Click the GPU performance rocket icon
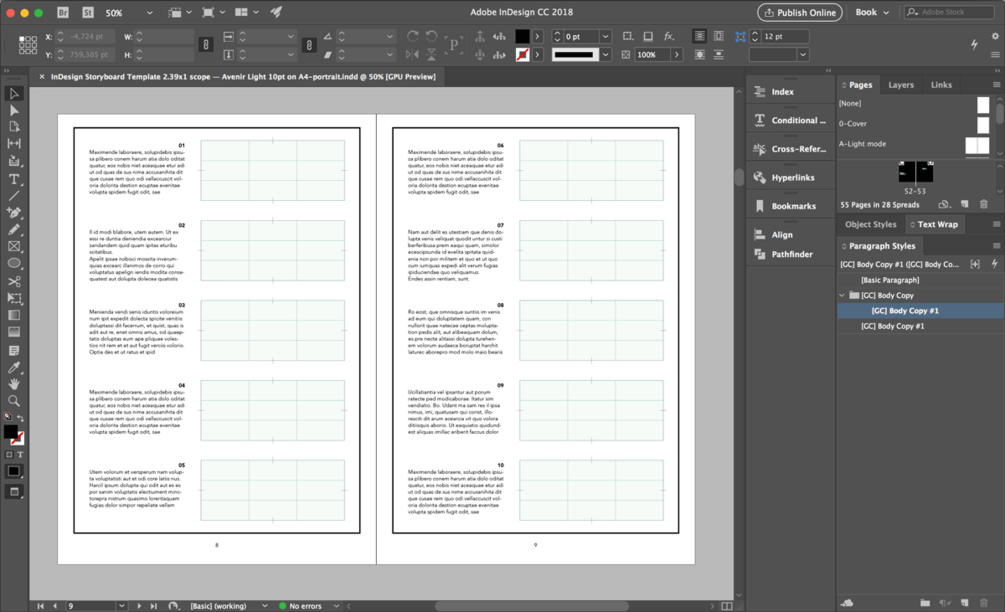This screenshot has height=612, width=1005. tap(276, 12)
